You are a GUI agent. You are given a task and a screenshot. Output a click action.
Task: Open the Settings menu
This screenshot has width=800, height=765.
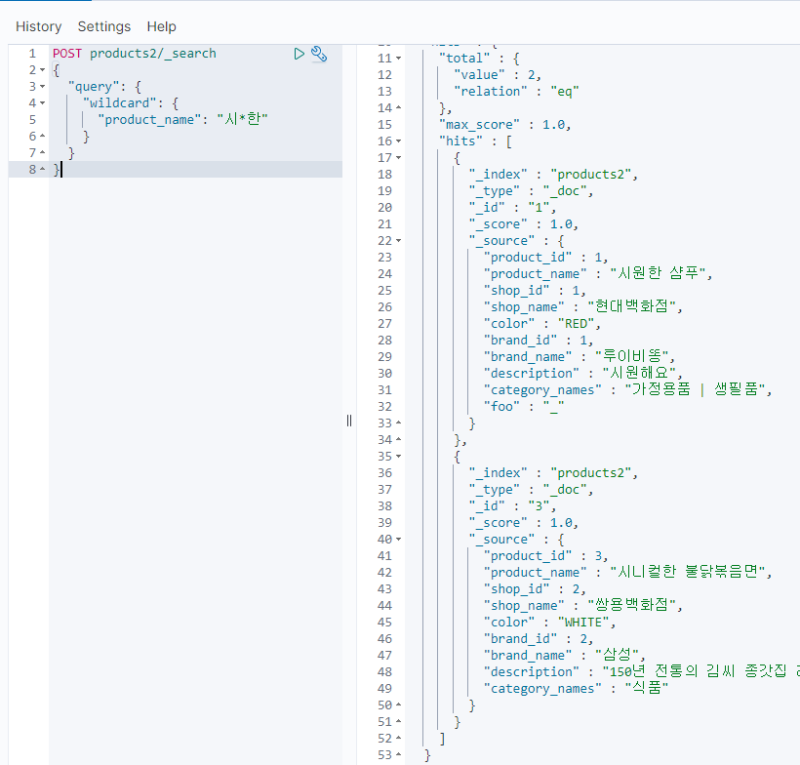click(x=104, y=27)
